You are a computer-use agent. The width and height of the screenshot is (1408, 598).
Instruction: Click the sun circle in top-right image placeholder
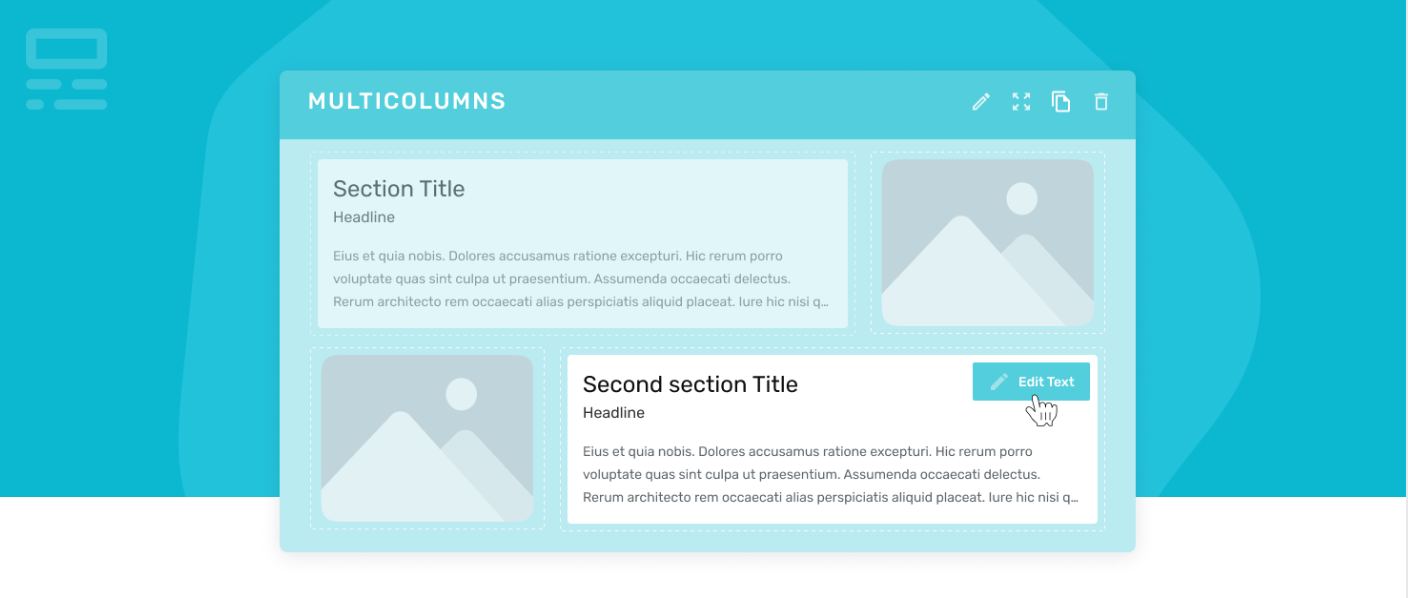[1021, 199]
